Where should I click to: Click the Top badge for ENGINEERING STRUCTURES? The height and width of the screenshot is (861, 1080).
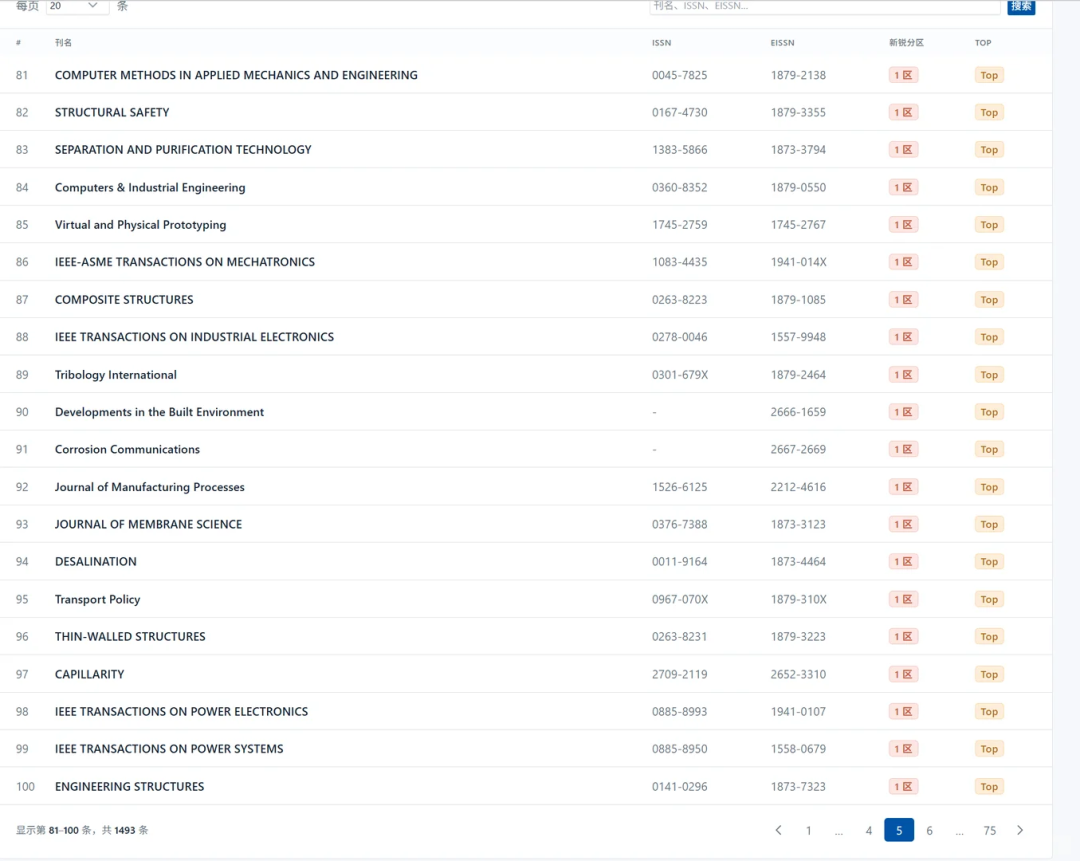(x=989, y=787)
